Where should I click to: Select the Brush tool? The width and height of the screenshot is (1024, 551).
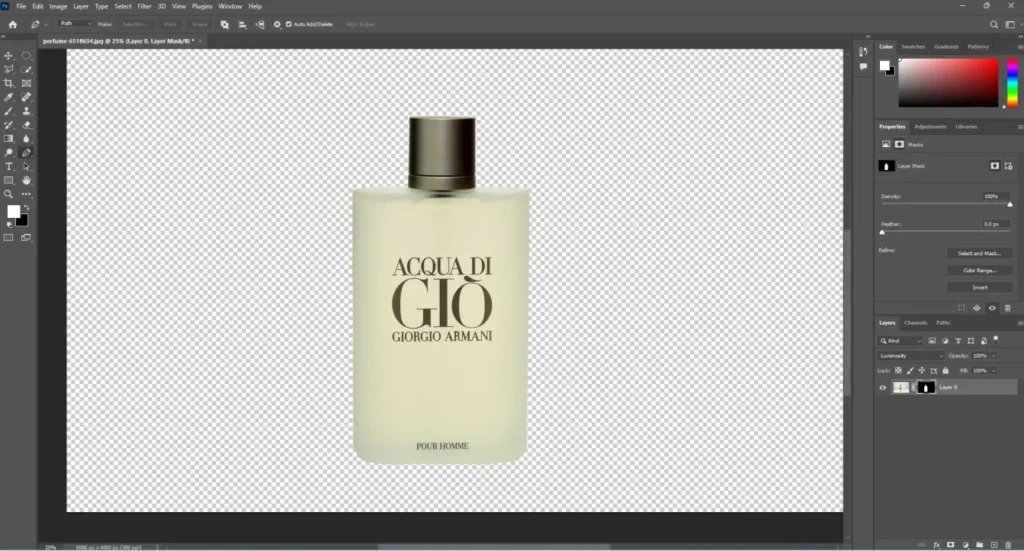point(8,111)
